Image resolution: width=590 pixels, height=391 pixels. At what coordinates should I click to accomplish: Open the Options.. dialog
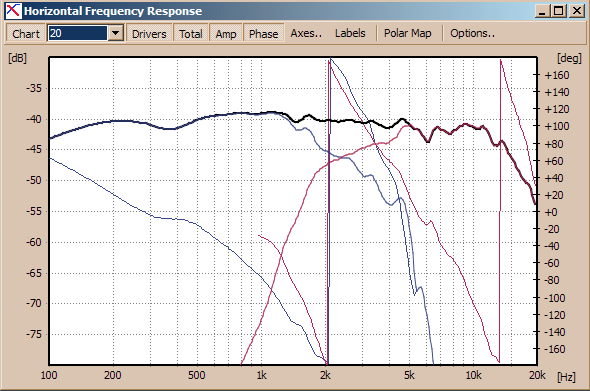472,33
